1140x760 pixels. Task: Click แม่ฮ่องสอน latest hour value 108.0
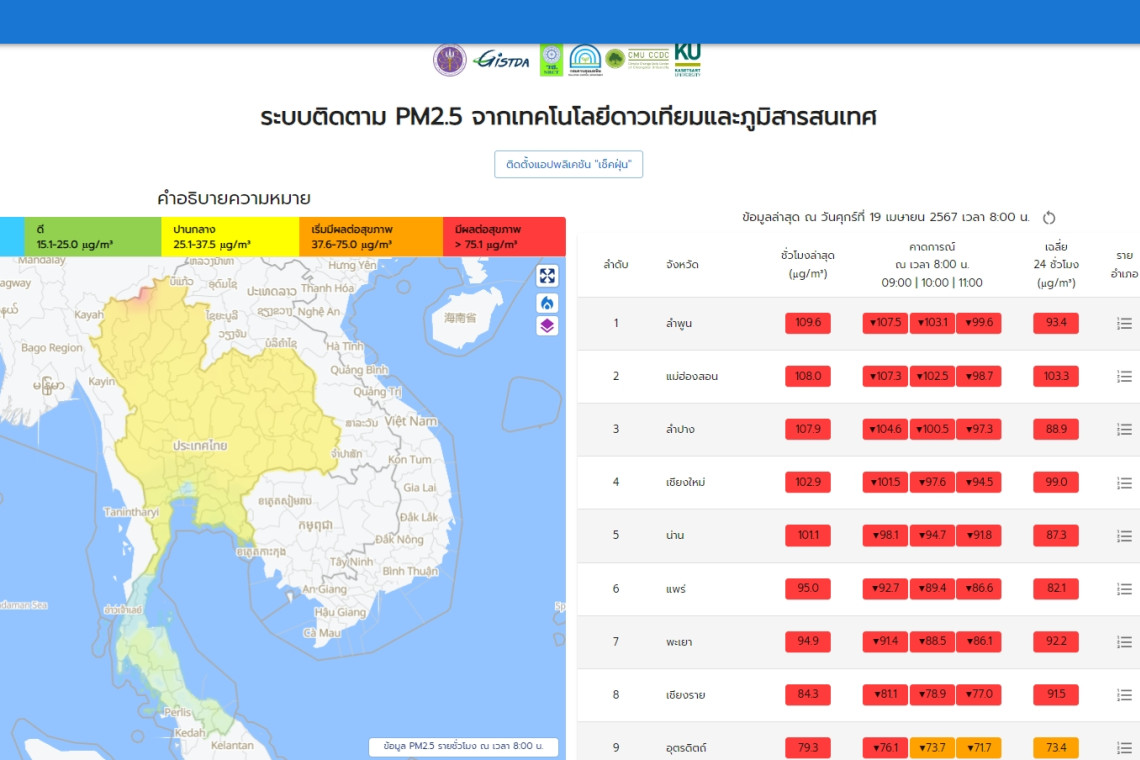point(807,377)
